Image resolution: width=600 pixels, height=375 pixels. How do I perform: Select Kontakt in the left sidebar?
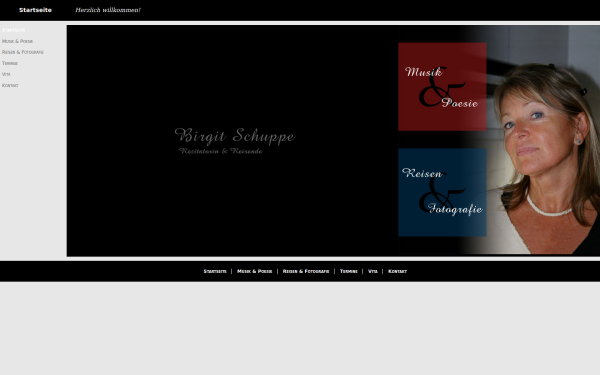10,85
